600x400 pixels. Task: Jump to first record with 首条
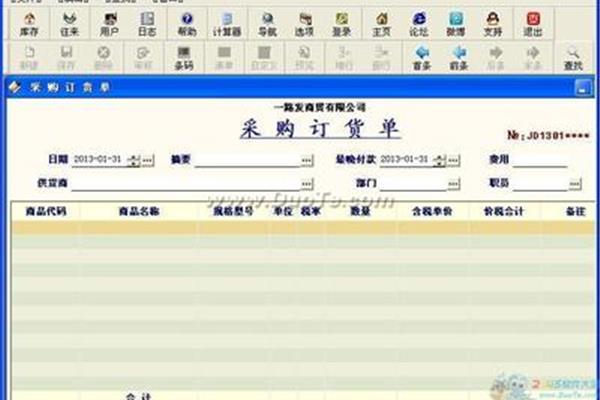pos(422,58)
